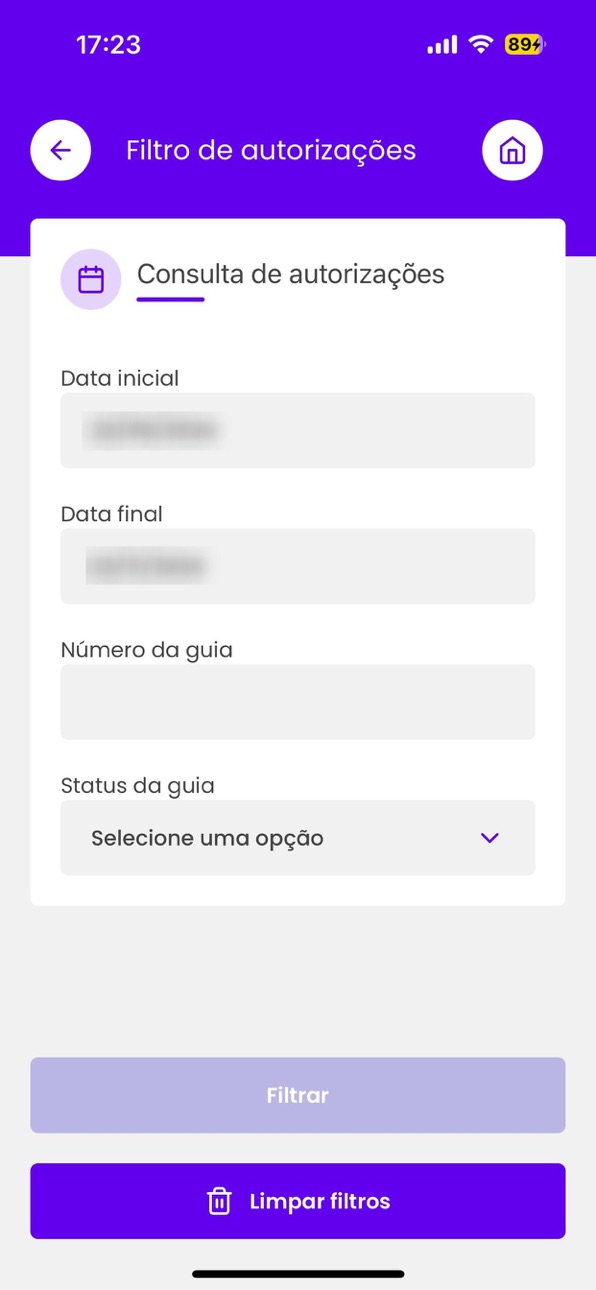The image size is (596, 1290).
Task: Select the Data inicial date field
Action: [x=298, y=430]
